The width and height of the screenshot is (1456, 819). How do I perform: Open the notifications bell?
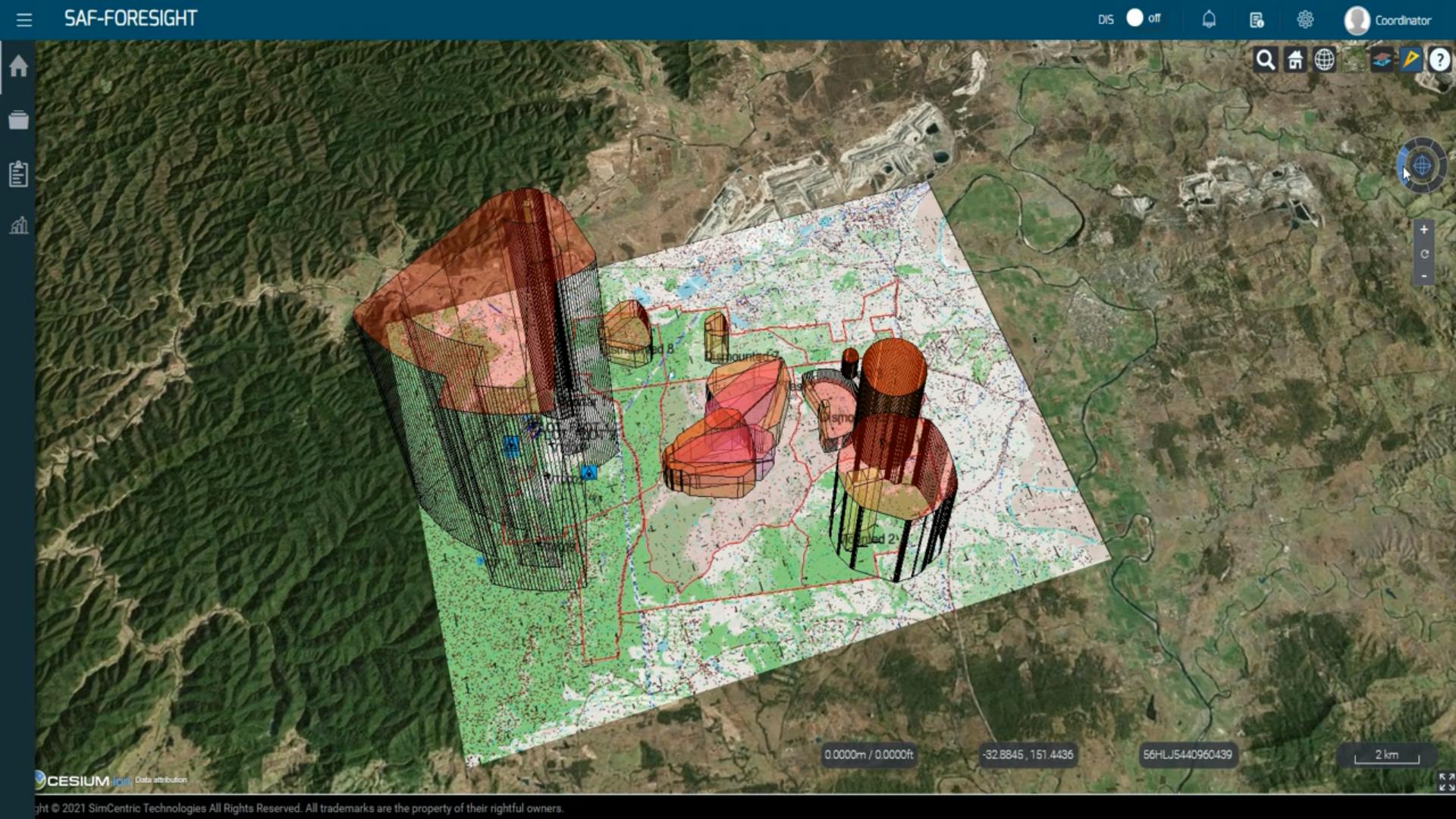(x=1209, y=19)
